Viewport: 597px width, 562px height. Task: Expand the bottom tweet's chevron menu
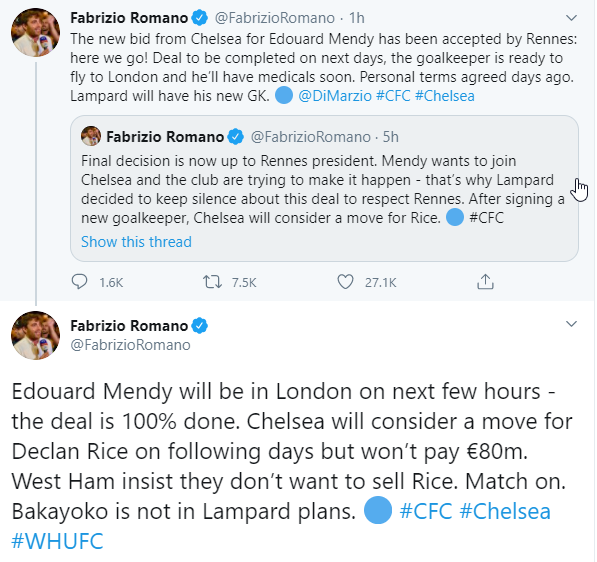(571, 324)
